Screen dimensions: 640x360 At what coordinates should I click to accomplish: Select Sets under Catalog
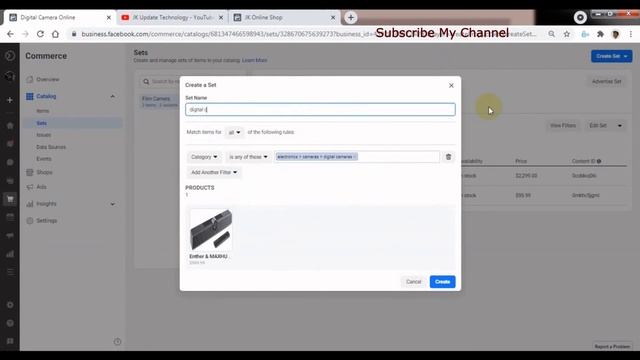(42, 123)
